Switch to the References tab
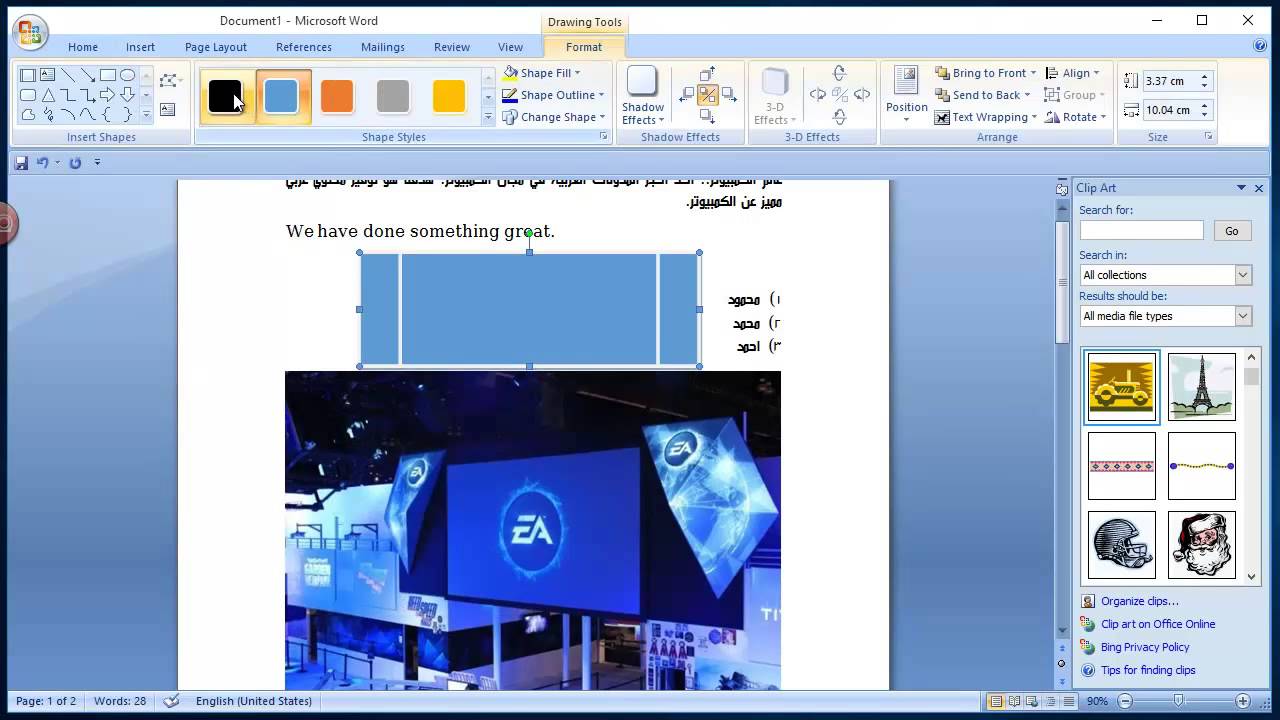The image size is (1280, 720). point(304,47)
